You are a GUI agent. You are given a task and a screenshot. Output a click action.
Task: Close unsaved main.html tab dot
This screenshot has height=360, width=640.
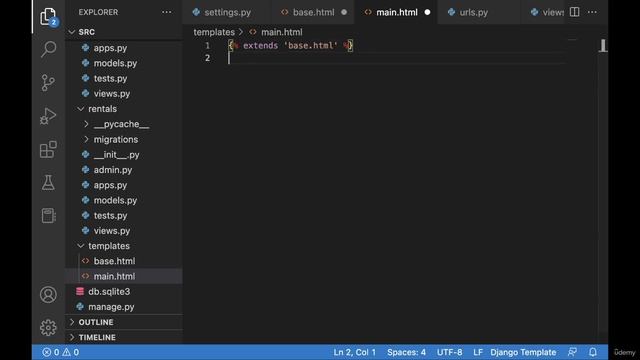[x=427, y=12]
